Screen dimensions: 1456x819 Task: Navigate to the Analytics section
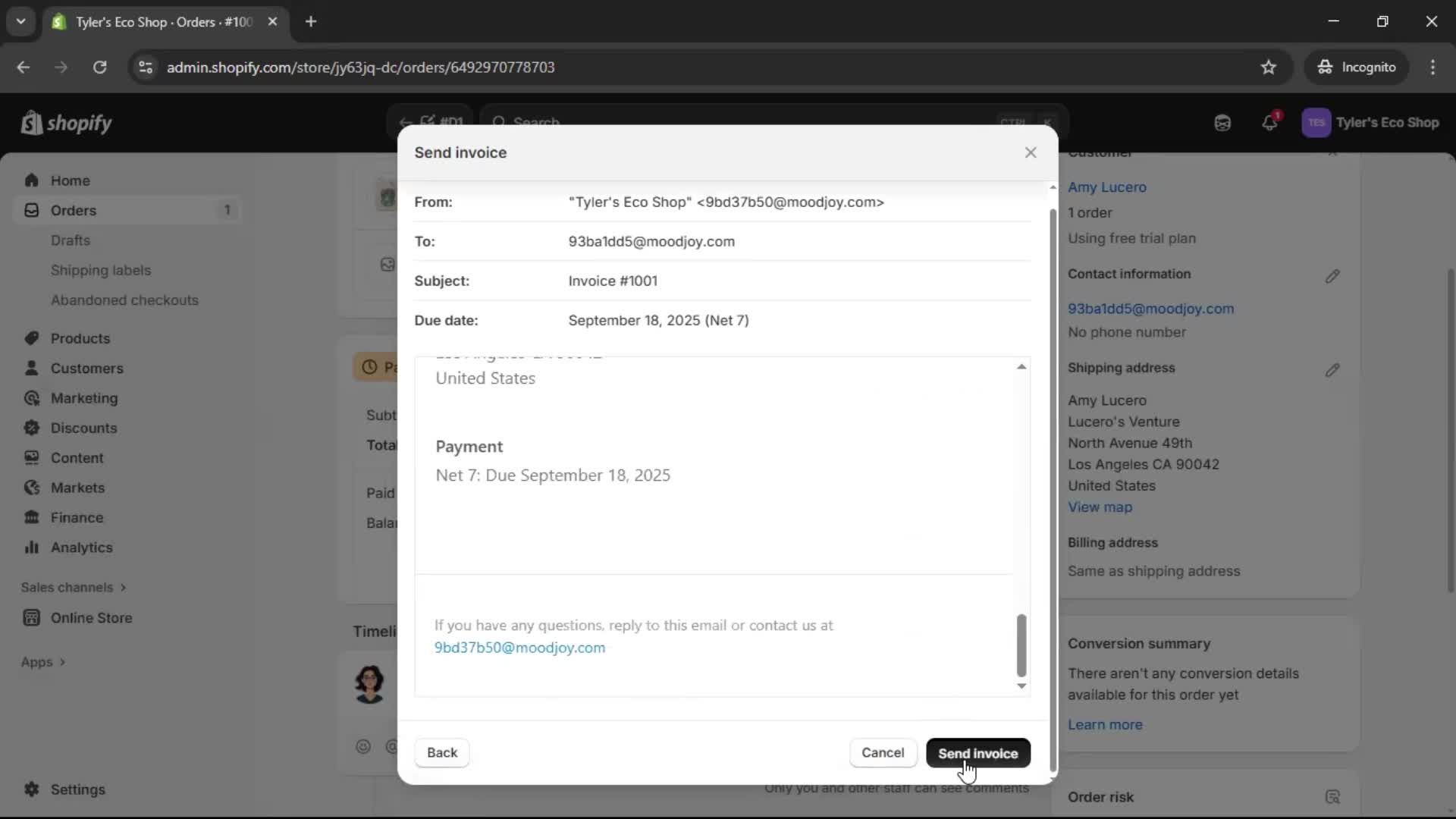[x=81, y=547]
